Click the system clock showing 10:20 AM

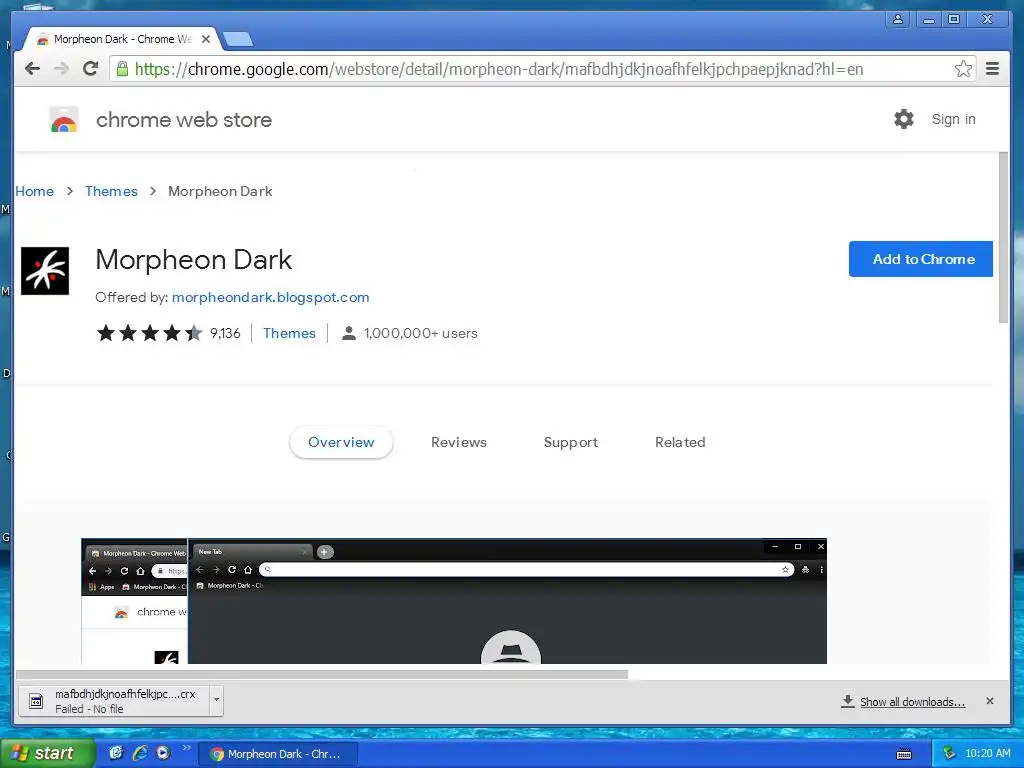(987, 754)
